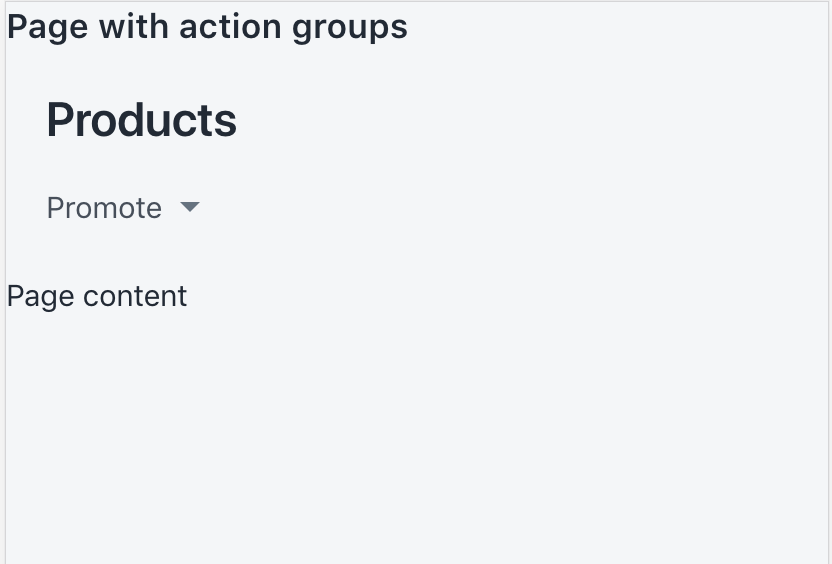Click the "Page content" text
The width and height of the screenshot is (832, 564).
(x=97, y=296)
